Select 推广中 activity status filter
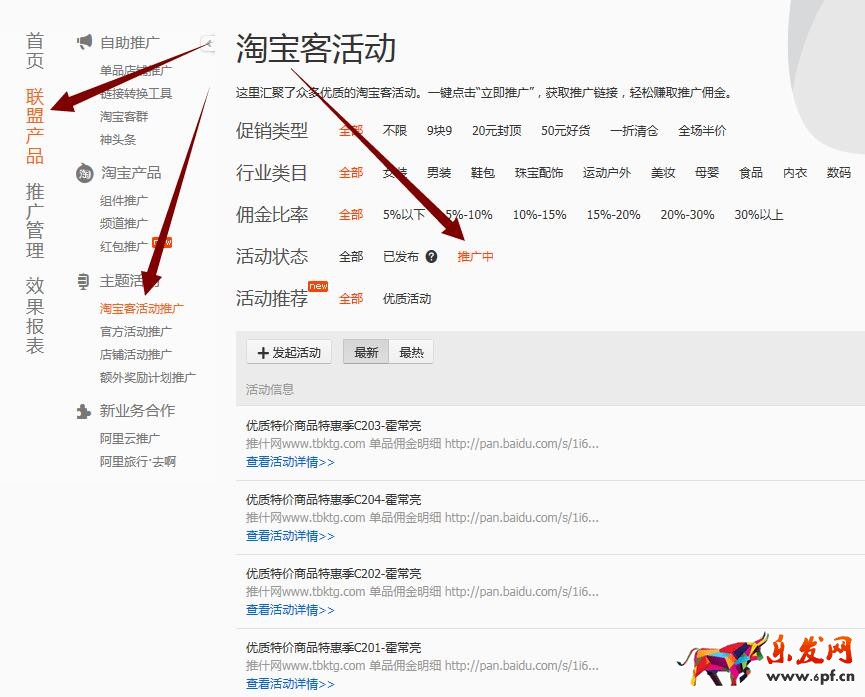The image size is (865, 697). (475, 257)
